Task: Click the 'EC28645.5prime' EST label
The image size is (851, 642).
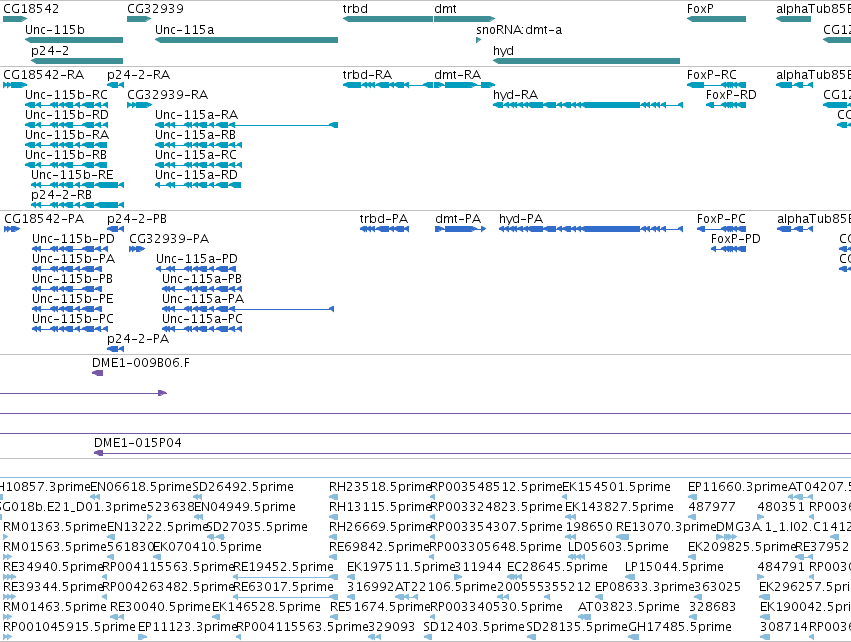Action: (557, 567)
